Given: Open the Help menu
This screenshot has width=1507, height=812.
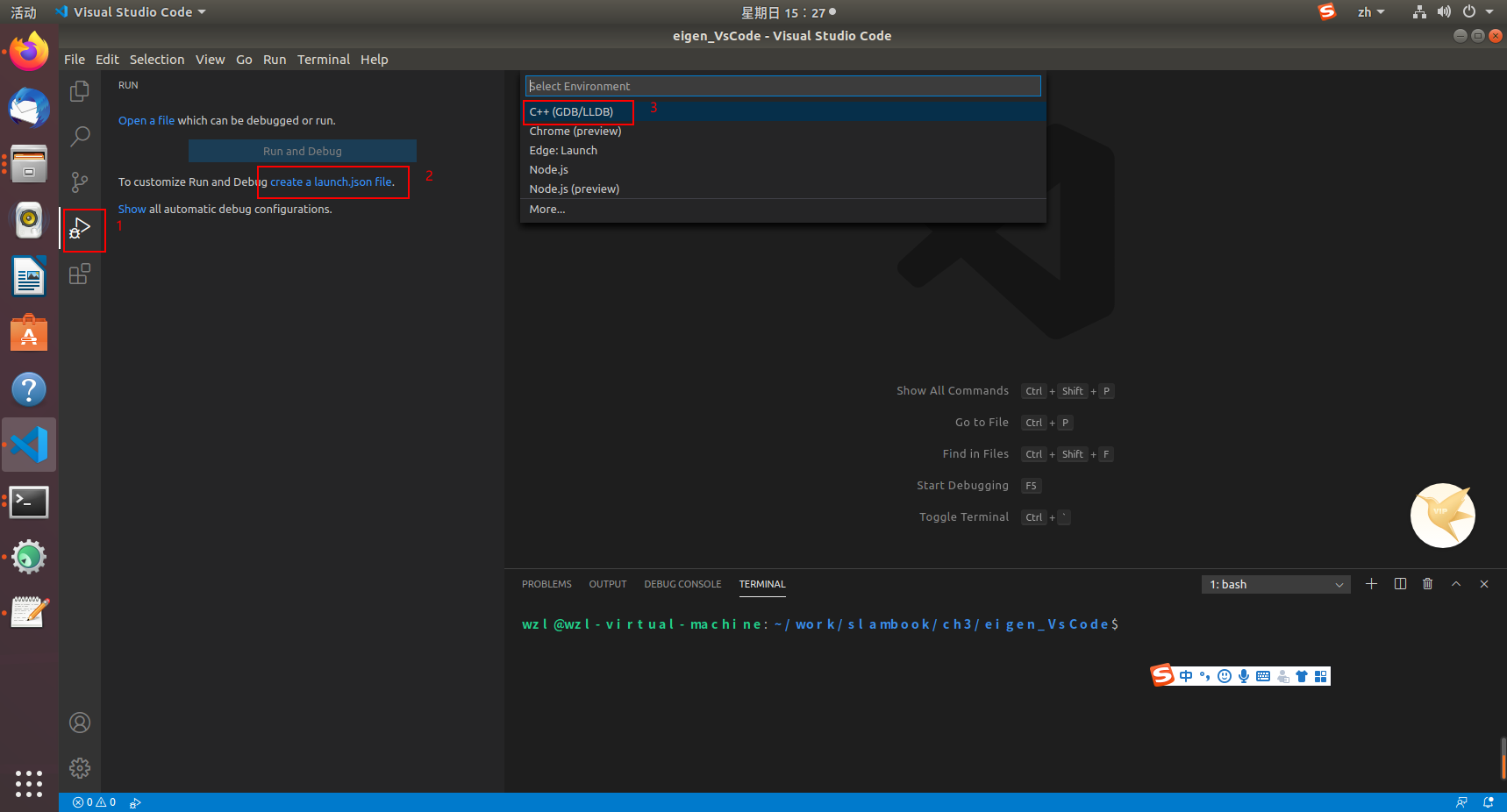Looking at the screenshot, I should tap(374, 60).
